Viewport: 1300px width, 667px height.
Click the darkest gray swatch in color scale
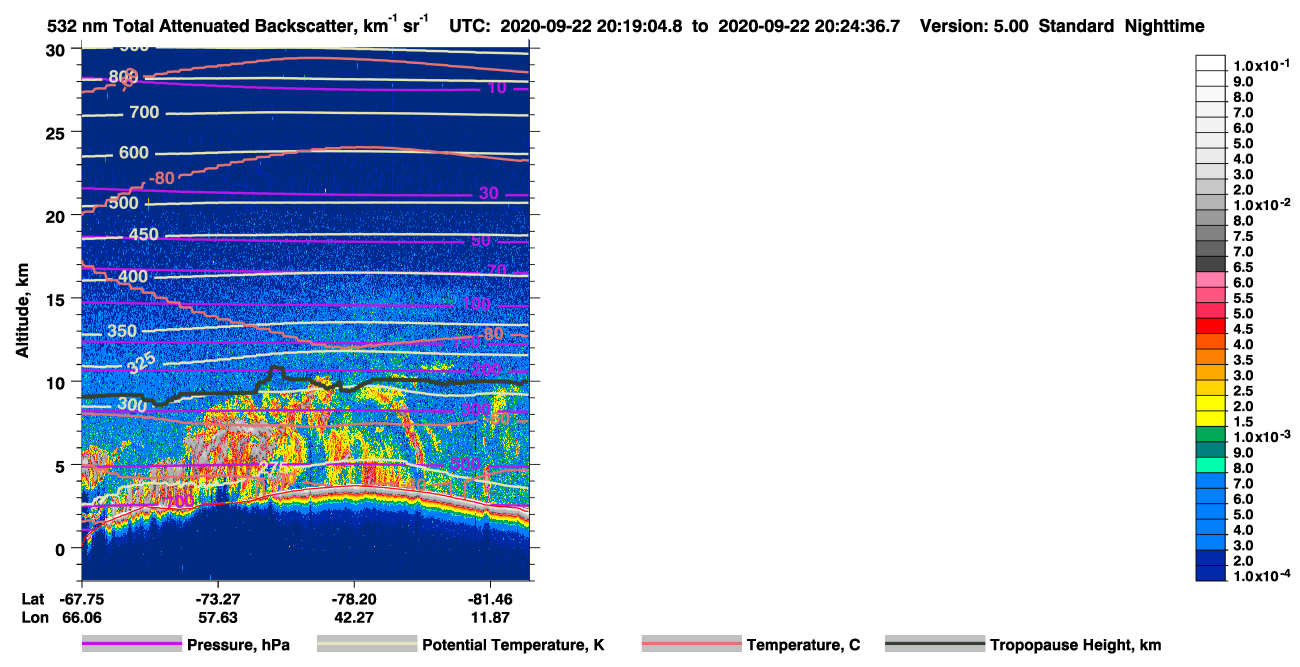pyautogui.click(x=1211, y=264)
